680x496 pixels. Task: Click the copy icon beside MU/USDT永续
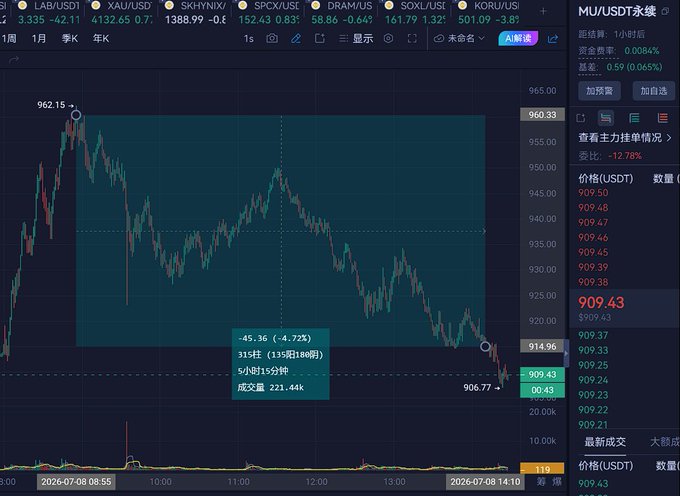(x=665, y=12)
